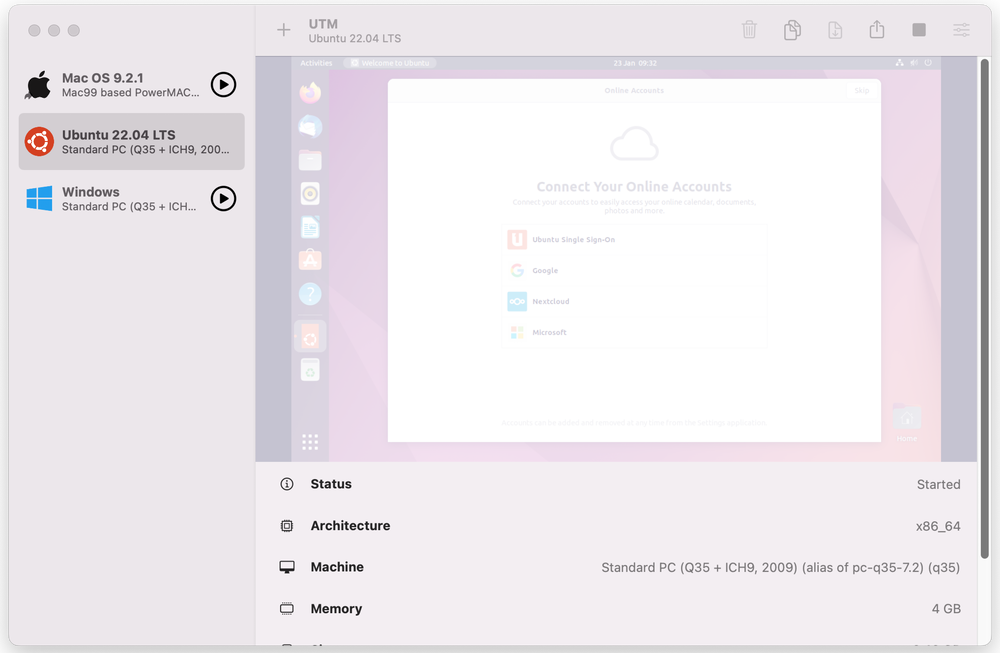Select the Windows VM entry
Viewport: 1000px width, 653px height.
point(120,199)
